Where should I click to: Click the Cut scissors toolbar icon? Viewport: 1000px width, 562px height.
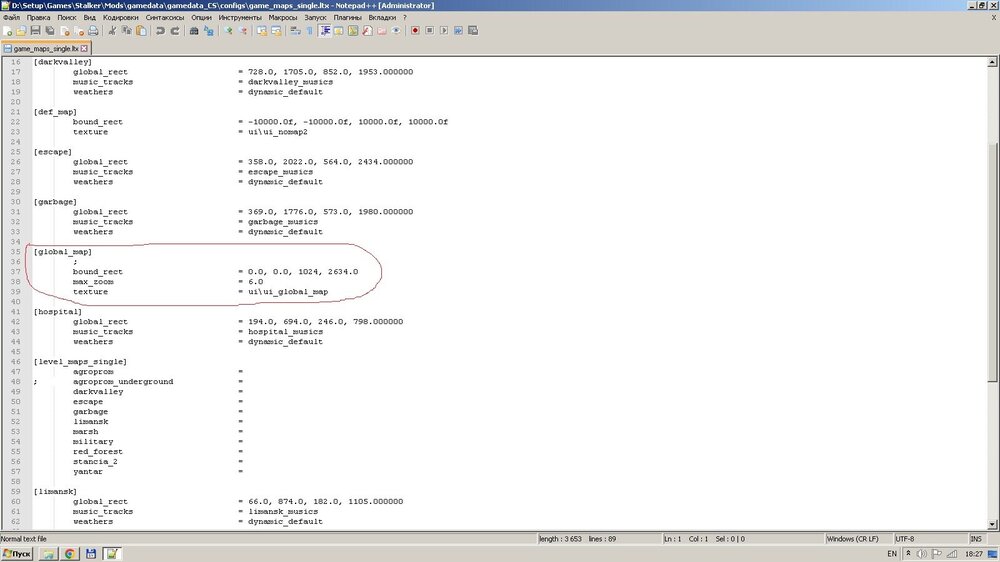pyautogui.click(x=112, y=31)
